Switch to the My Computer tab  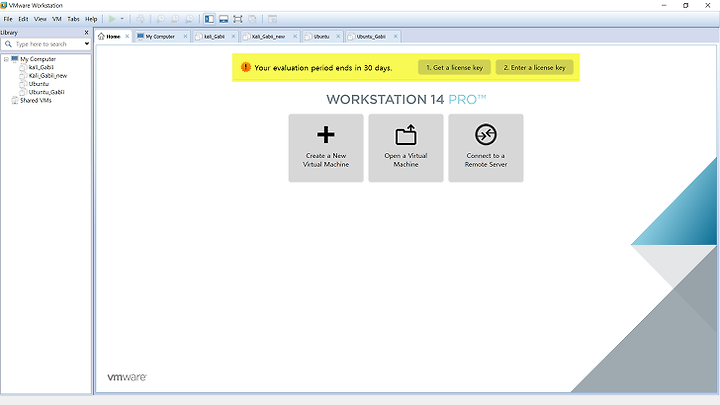pyautogui.click(x=160, y=36)
